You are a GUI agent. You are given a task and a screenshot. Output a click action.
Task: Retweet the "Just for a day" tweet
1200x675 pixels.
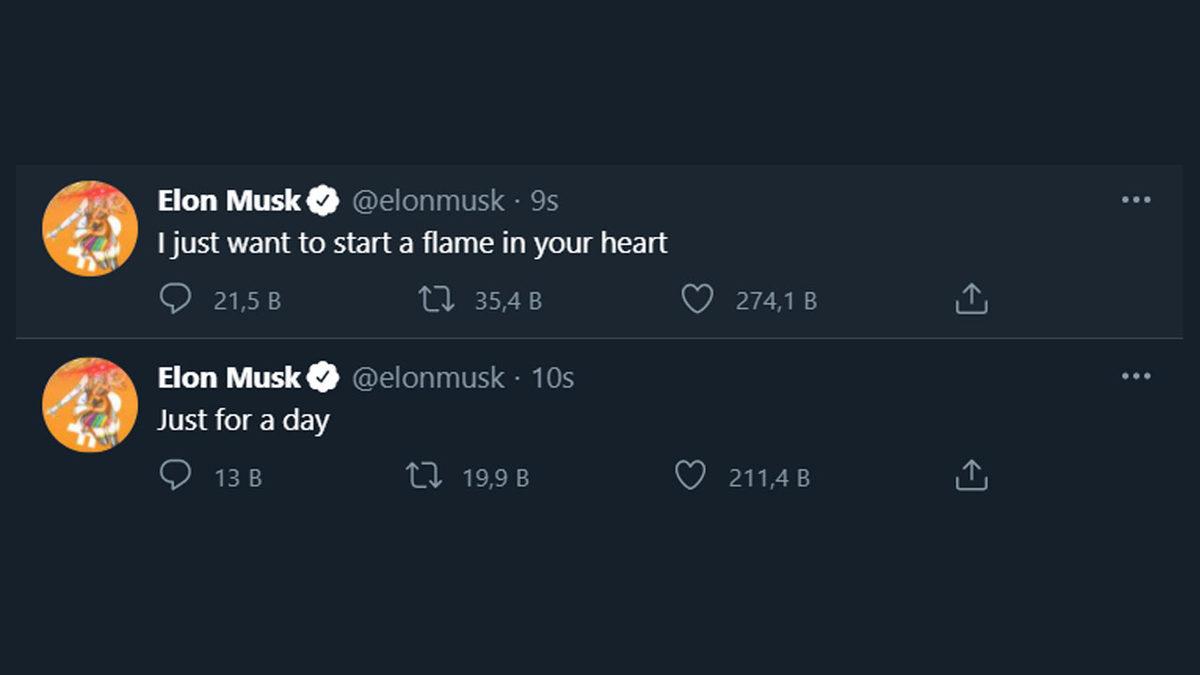[x=424, y=476]
